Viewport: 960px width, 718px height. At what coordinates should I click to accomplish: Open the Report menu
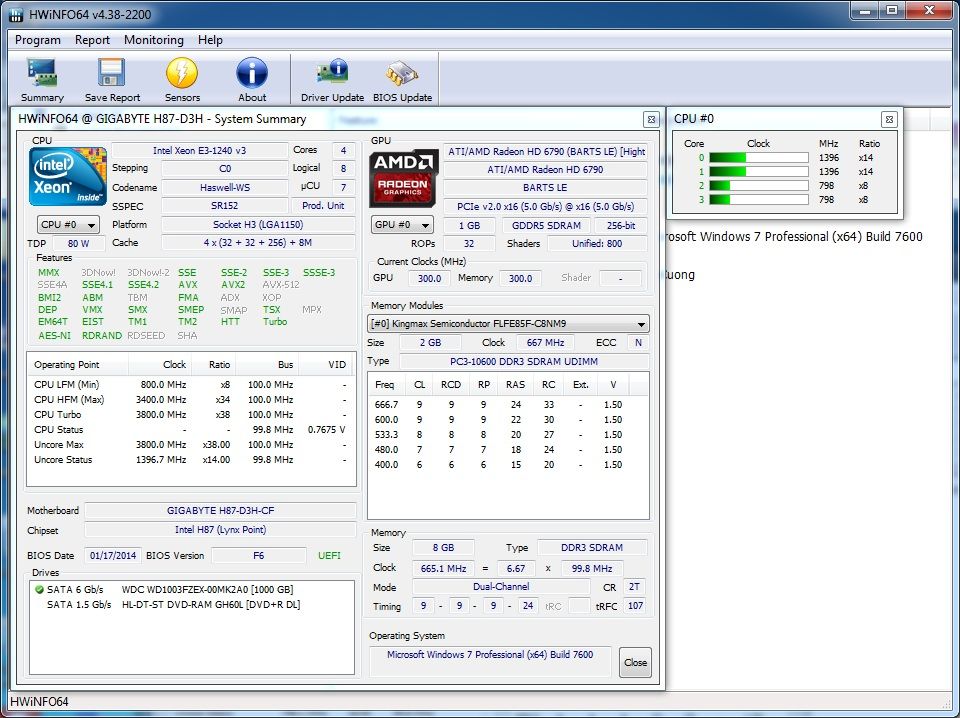point(92,40)
